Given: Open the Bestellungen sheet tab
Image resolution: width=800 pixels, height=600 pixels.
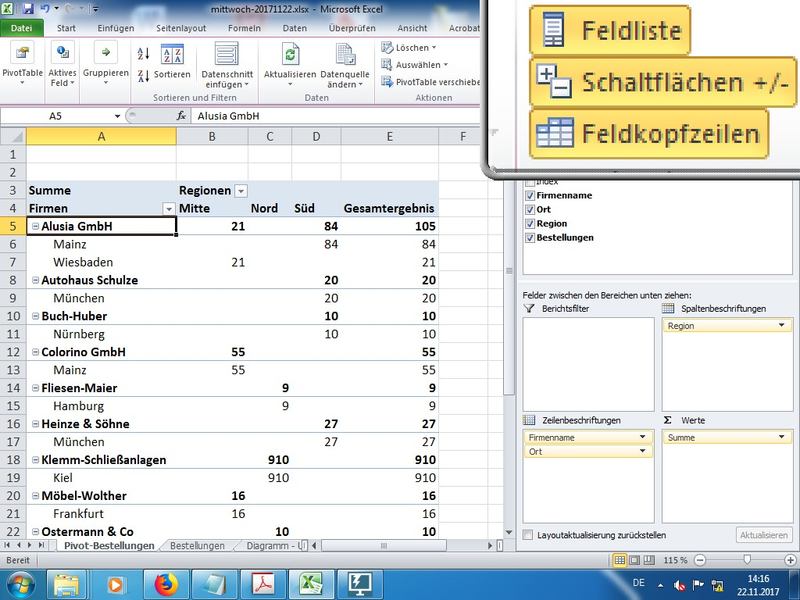Looking at the screenshot, I should tap(197, 546).
